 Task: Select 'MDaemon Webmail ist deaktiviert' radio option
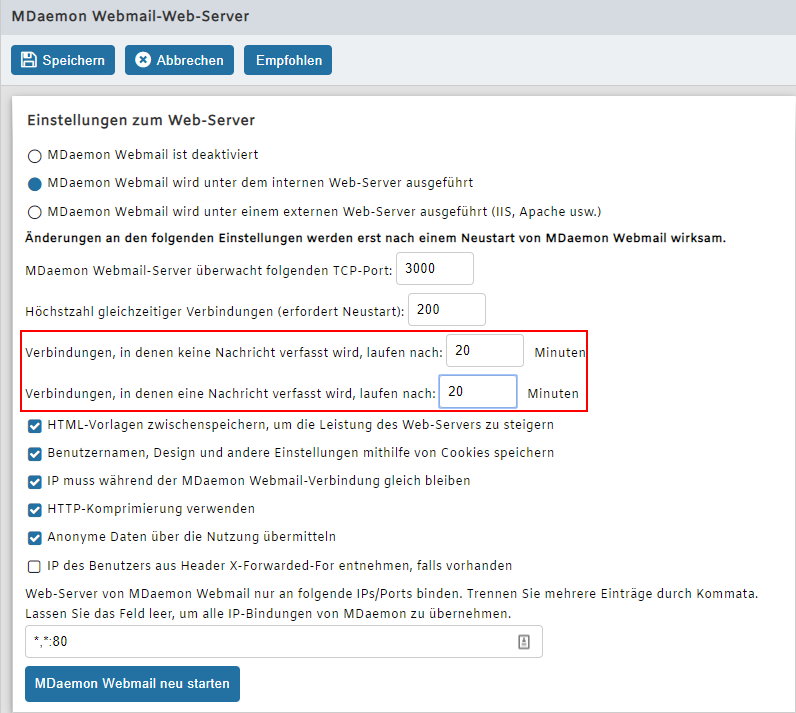click(x=35, y=156)
